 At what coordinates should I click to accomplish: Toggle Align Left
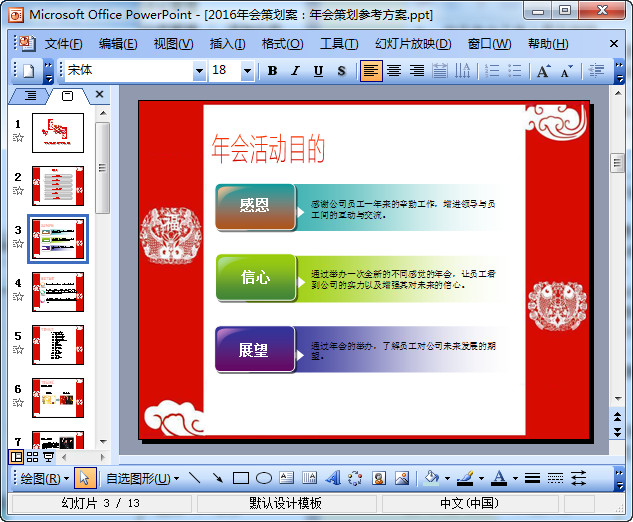click(x=371, y=71)
